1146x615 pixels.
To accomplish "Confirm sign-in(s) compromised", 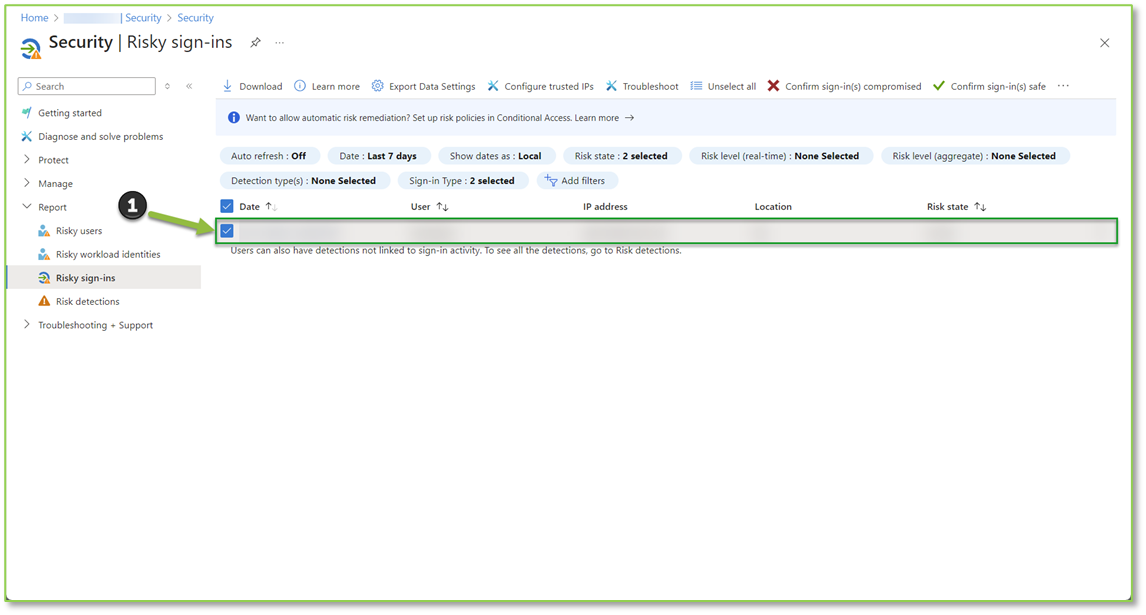I will click(846, 86).
